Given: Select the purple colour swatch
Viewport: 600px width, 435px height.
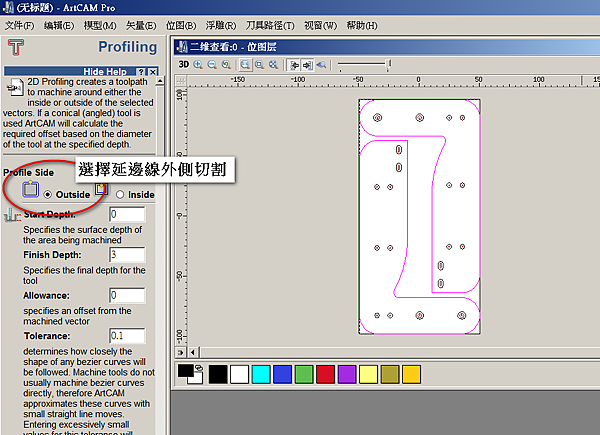Looking at the screenshot, I should point(347,374).
